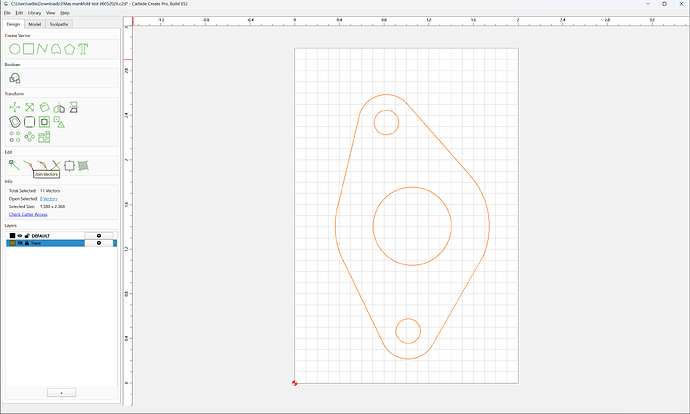Click the Circular Array icon
690x414 pixels.
point(29,137)
